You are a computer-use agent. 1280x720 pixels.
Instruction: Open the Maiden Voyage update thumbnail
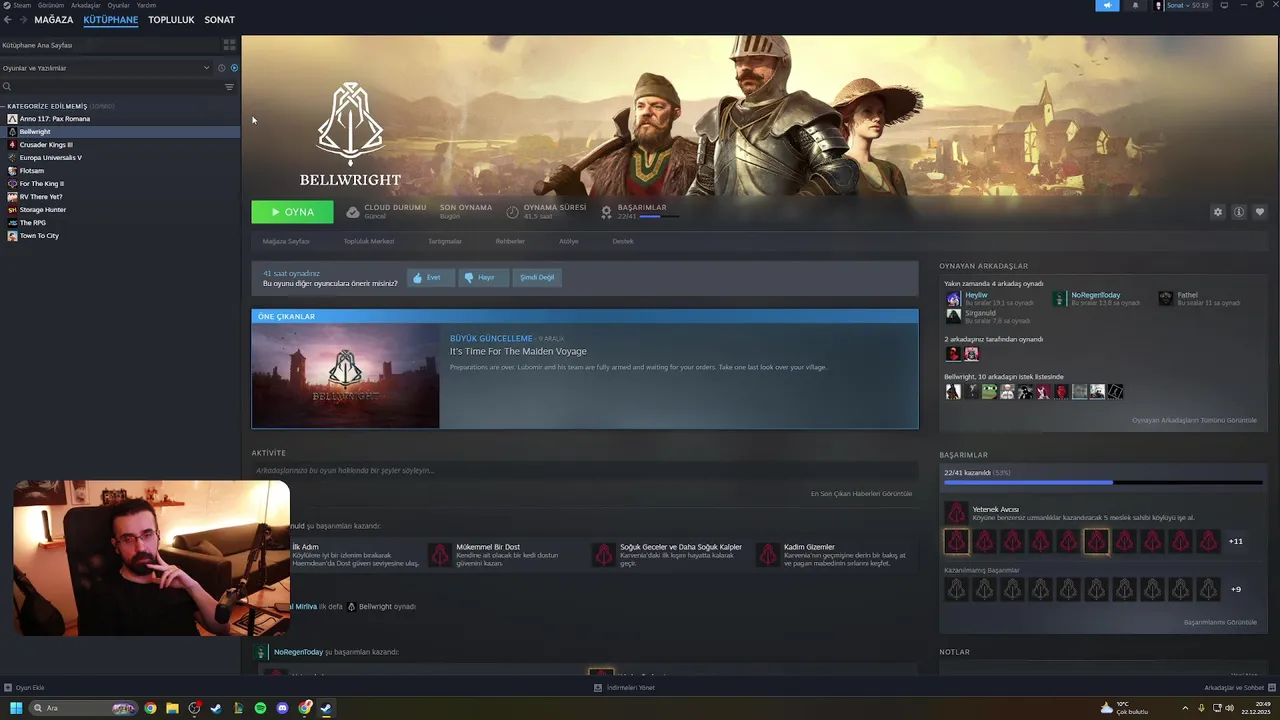pos(345,376)
